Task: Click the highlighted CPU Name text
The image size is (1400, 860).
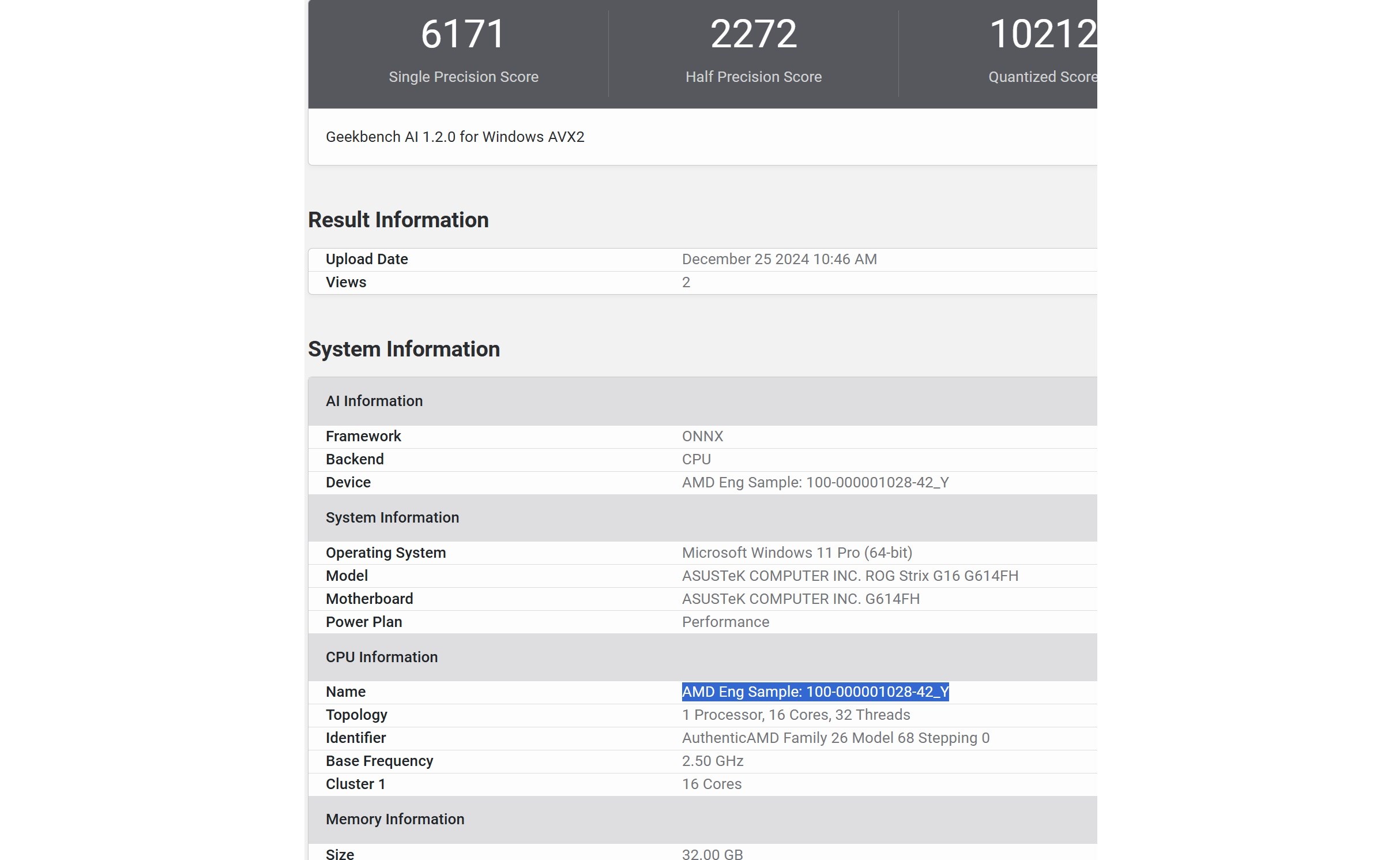Action: pyautogui.click(x=815, y=692)
